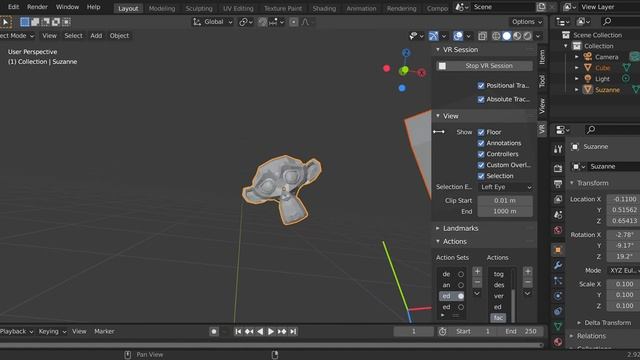Click the clip End field 1000 m

(x=505, y=211)
